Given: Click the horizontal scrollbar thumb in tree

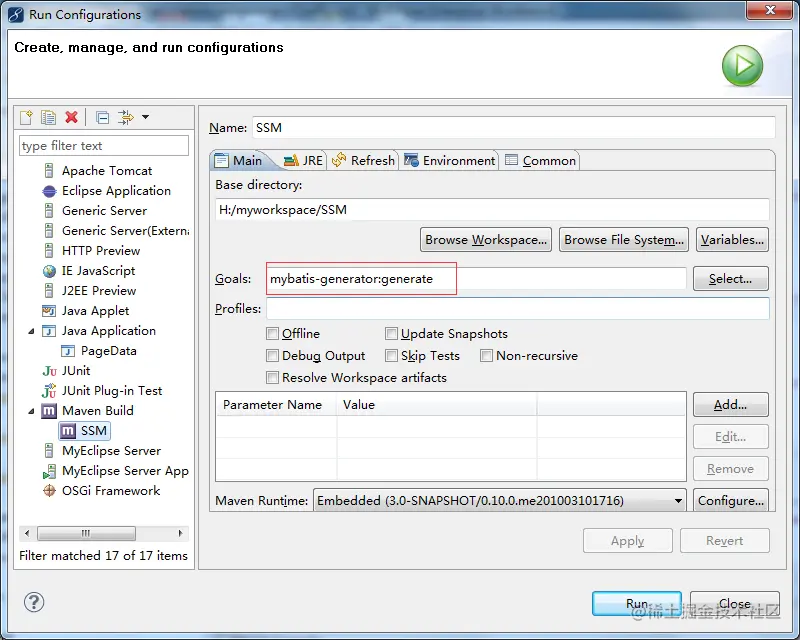Looking at the screenshot, I should (x=86, y=533).
